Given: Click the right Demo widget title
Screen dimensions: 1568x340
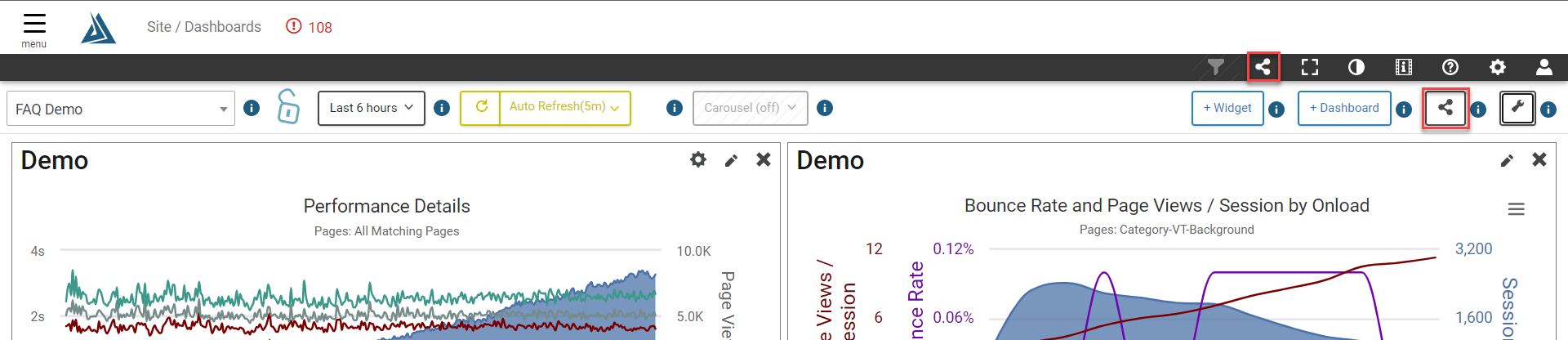Looking at the screenshot, I should pyautogui.click(x=831, y=160).
